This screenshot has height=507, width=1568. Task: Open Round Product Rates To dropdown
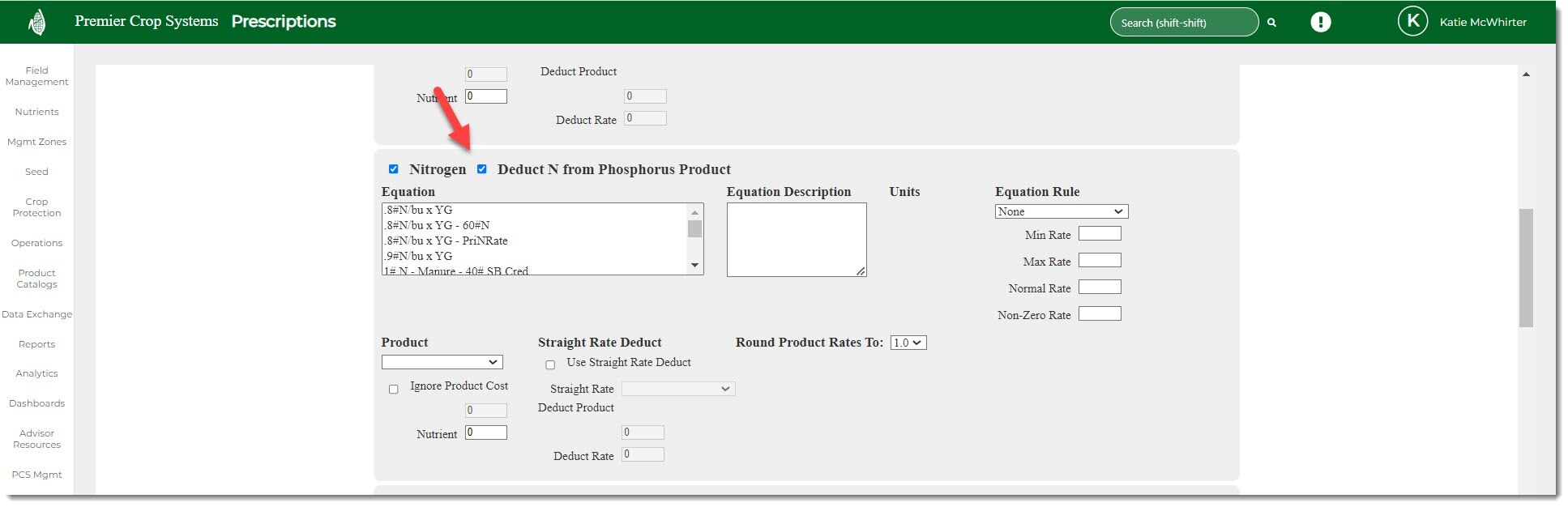(x=908, y=343)
